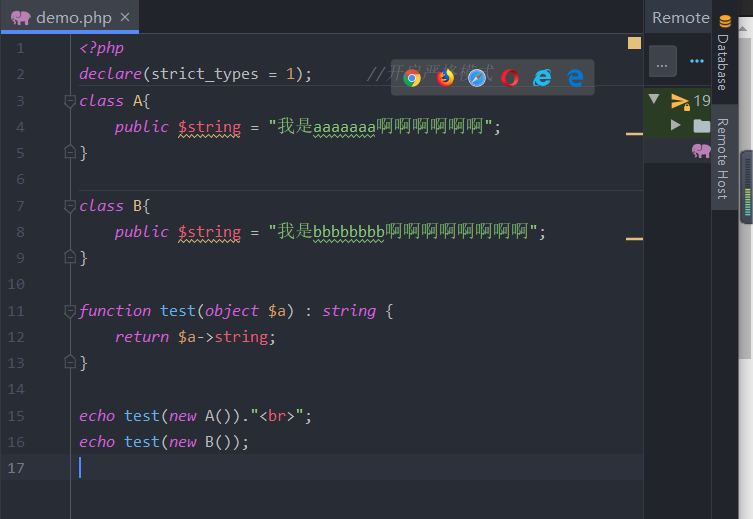Click the Database cylinder icon

725,21
